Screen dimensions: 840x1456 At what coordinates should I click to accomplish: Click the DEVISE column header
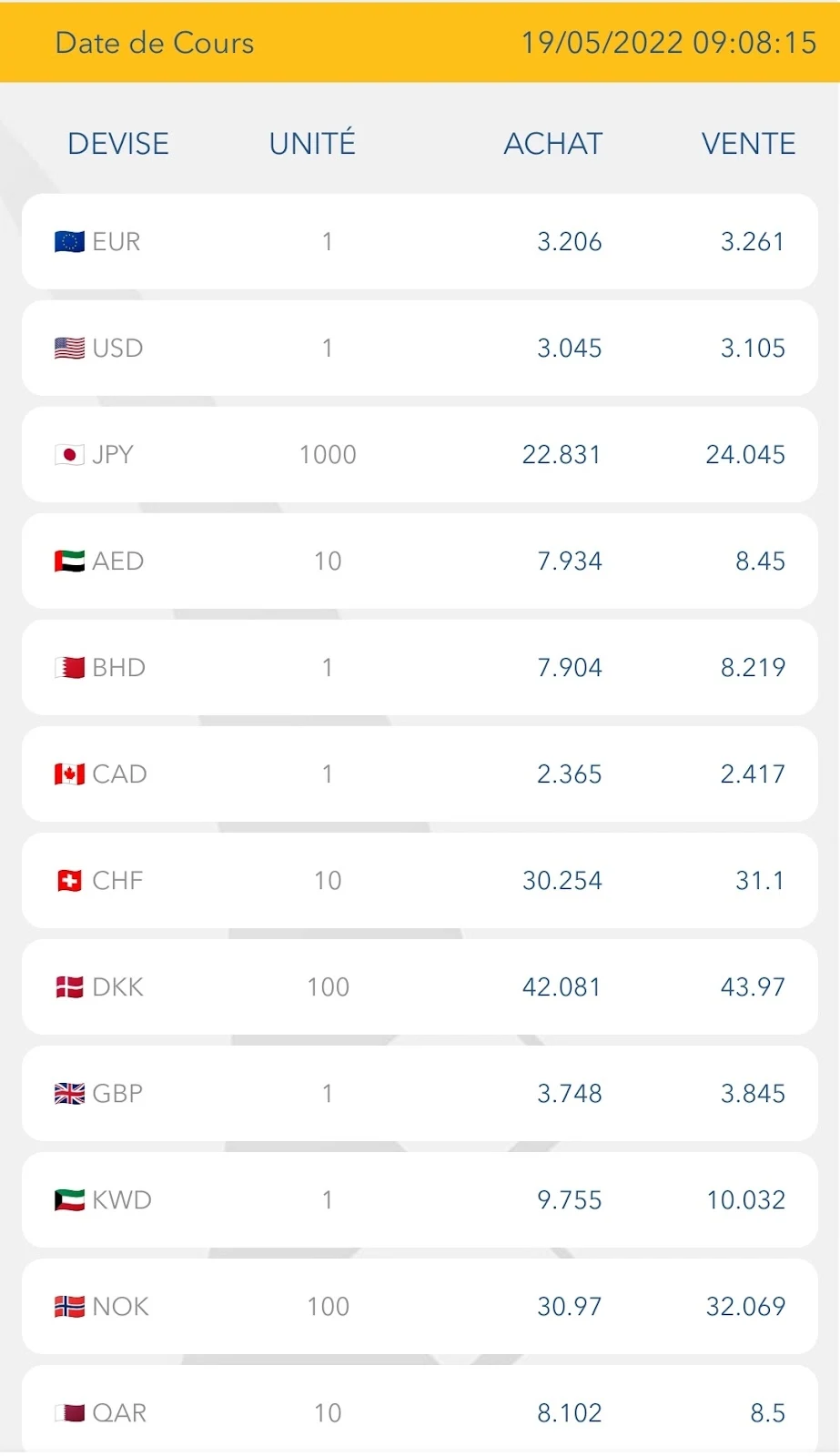point(118,144)
